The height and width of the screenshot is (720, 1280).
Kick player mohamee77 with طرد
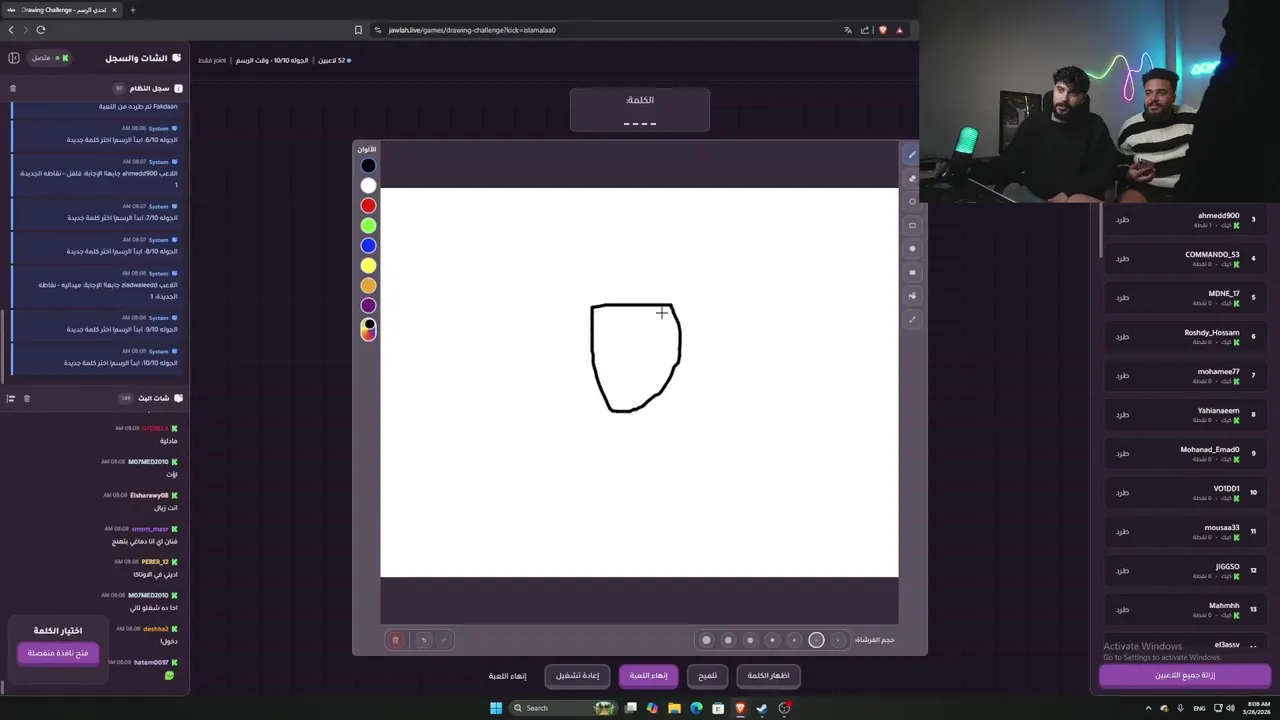point(1122,376)
